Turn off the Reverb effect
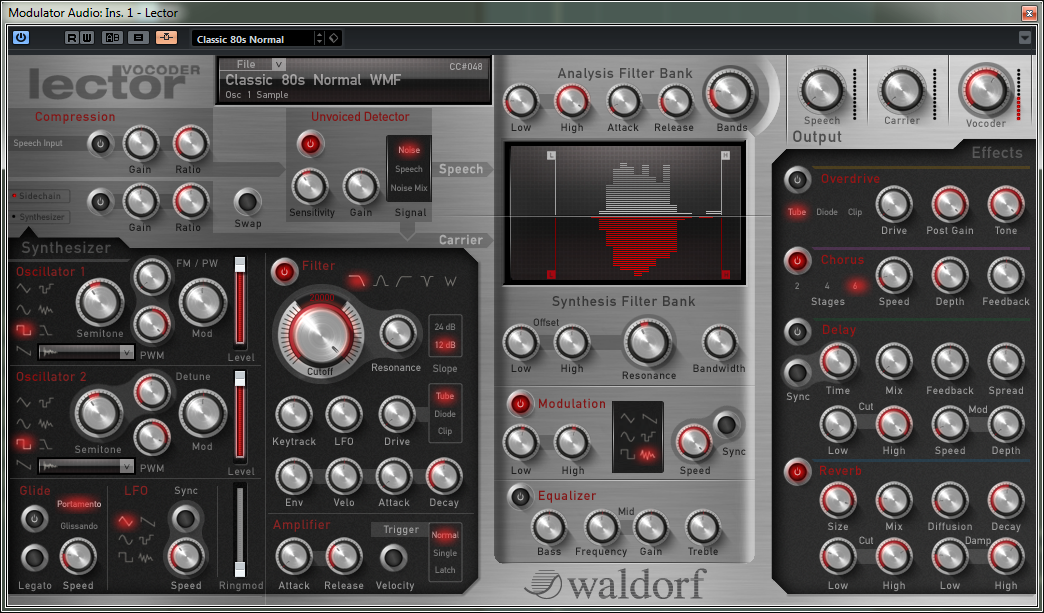The image size is (1044, 613). coord(797,471)
